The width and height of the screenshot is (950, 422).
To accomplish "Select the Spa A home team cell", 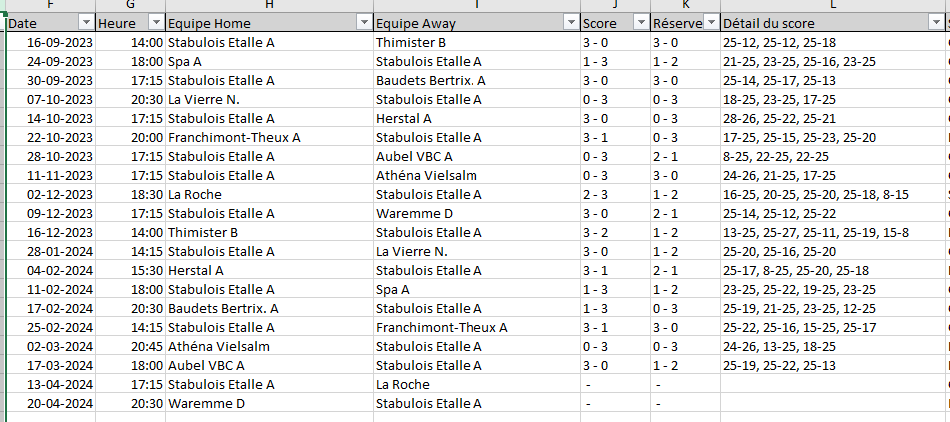I will [x=270, y=62].
